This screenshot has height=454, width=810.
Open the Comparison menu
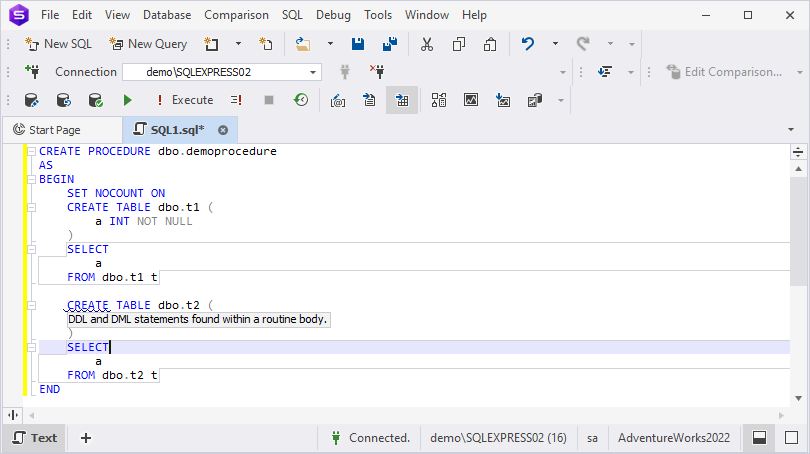pos(236,15)
